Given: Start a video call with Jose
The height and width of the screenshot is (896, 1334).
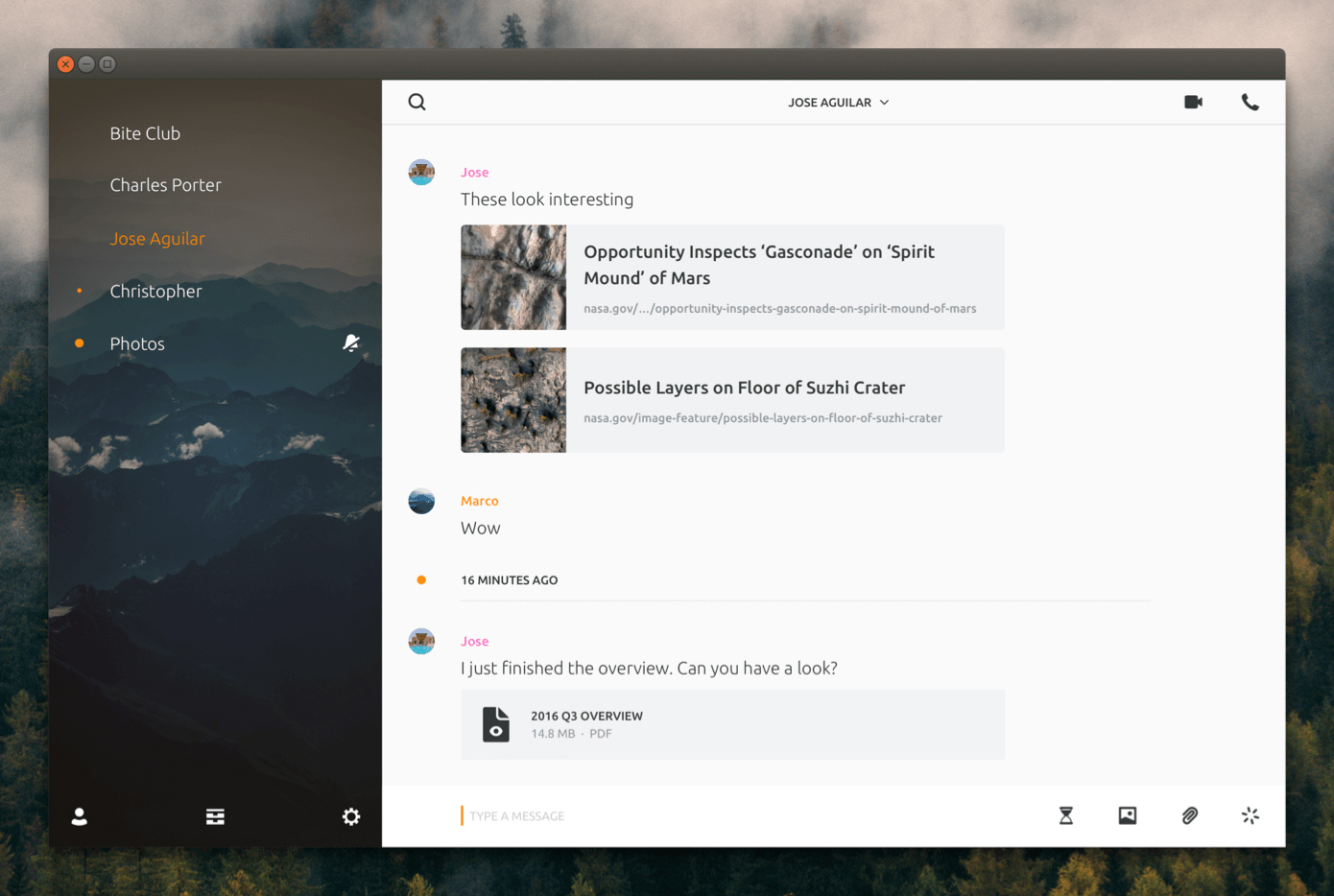Looking at the screenshot, I should (x=1193, y=102).
